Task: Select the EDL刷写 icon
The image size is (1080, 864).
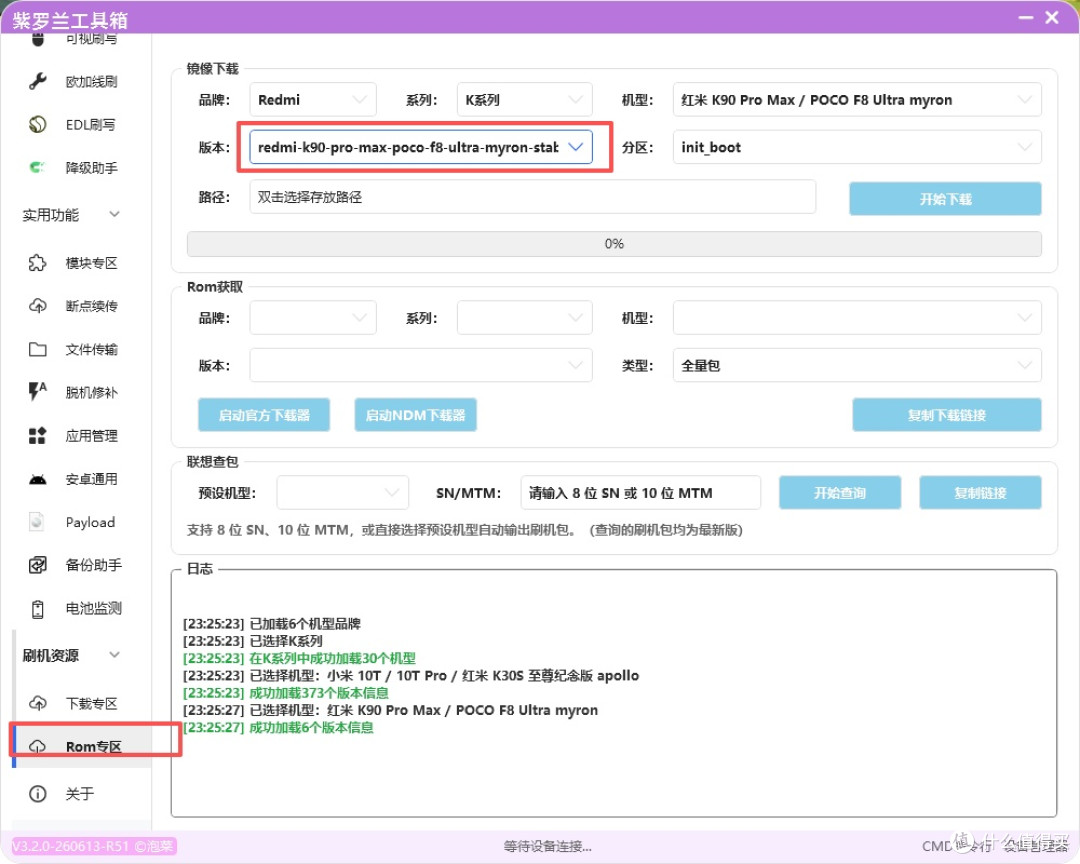Action: click(x=38, y=124)
